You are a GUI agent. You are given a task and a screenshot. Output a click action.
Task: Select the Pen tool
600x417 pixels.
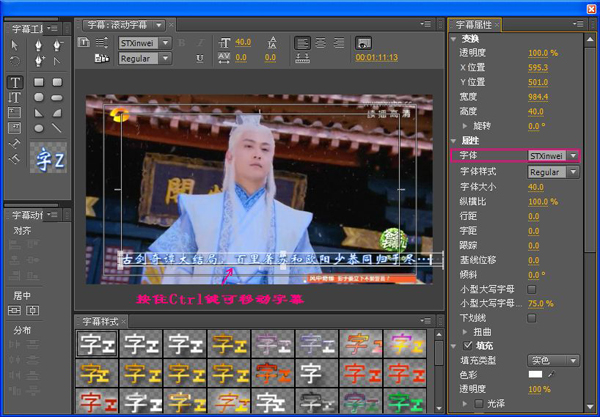pos(38,45)
